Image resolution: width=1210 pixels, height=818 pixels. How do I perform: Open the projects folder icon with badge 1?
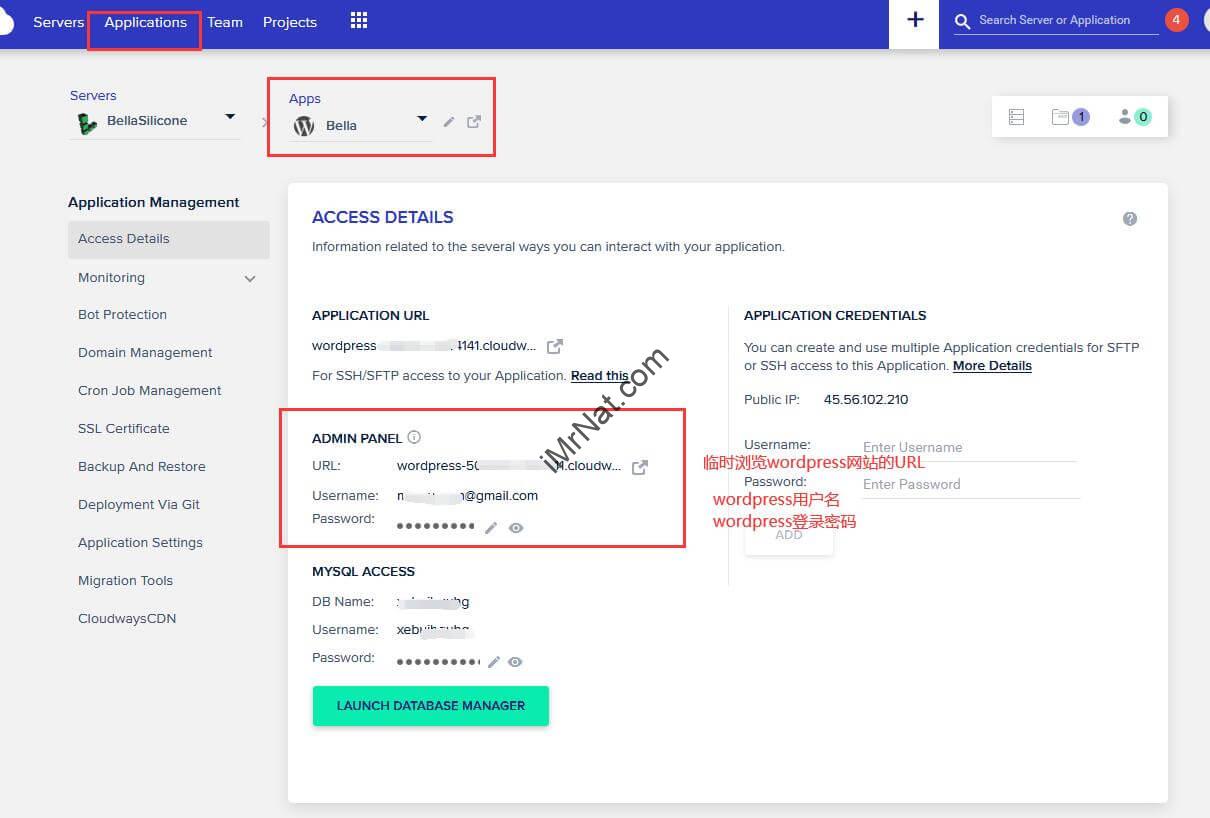pos(1069,117)
